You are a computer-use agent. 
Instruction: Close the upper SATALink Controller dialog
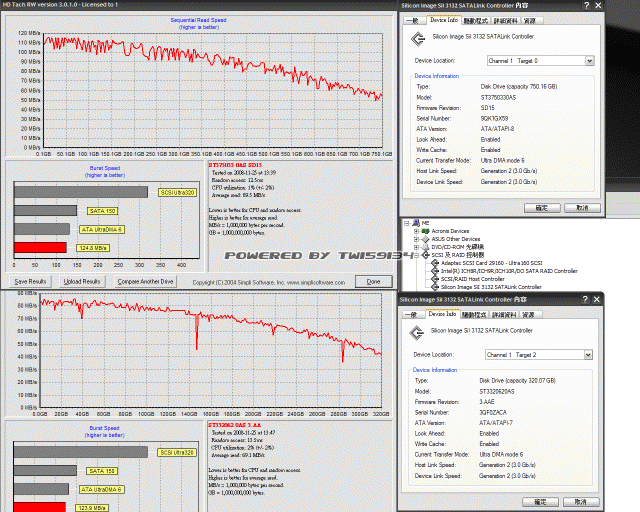click(x=598, y=5)
